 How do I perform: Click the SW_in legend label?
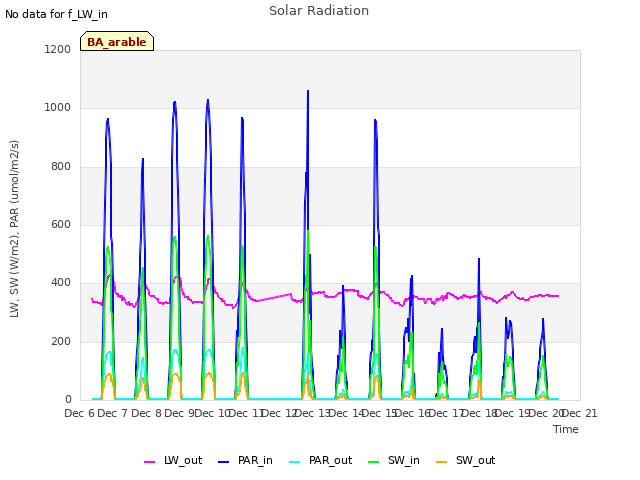[403, 460]
